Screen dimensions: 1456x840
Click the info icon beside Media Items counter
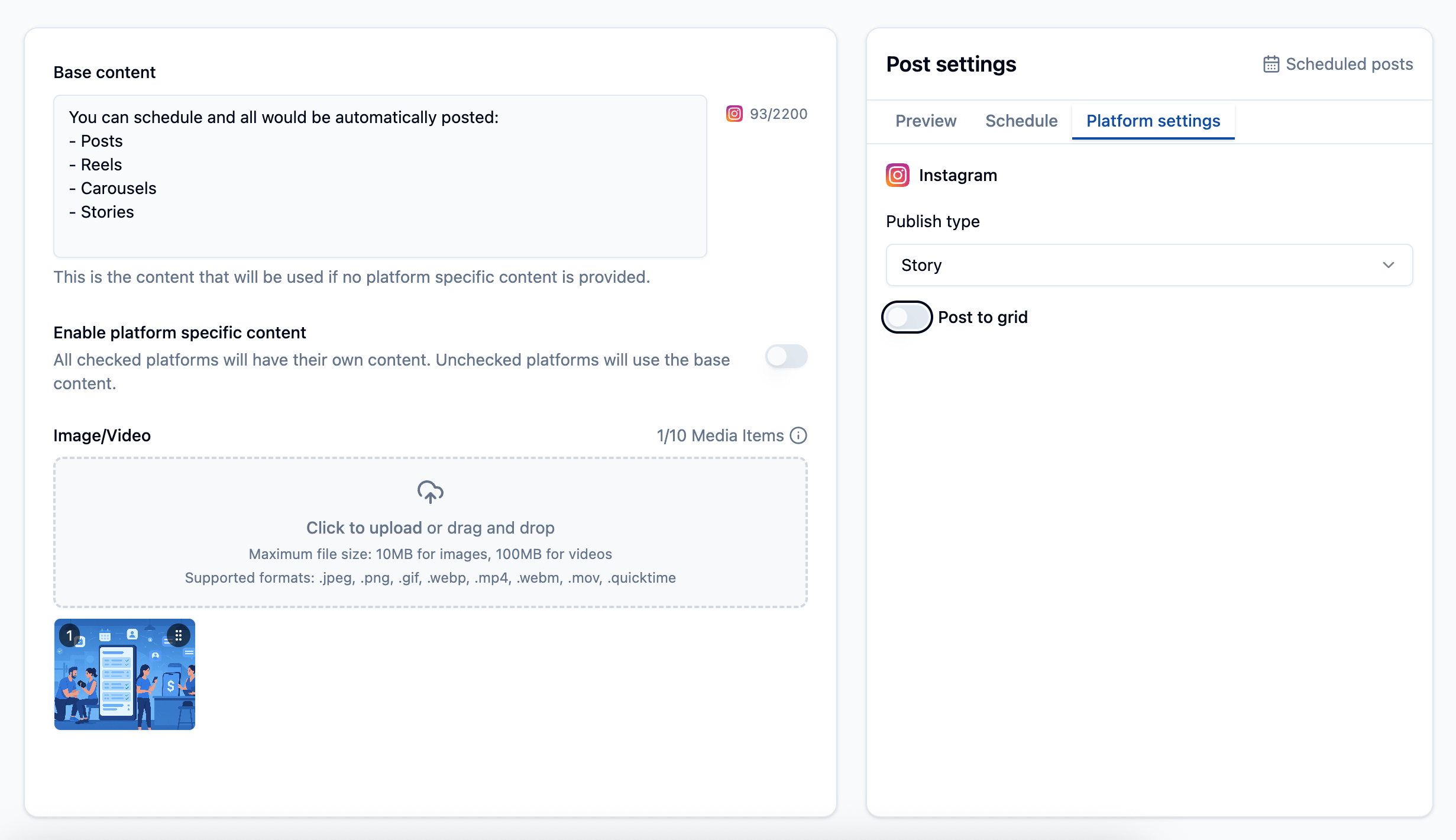click(x=798, y=435)
